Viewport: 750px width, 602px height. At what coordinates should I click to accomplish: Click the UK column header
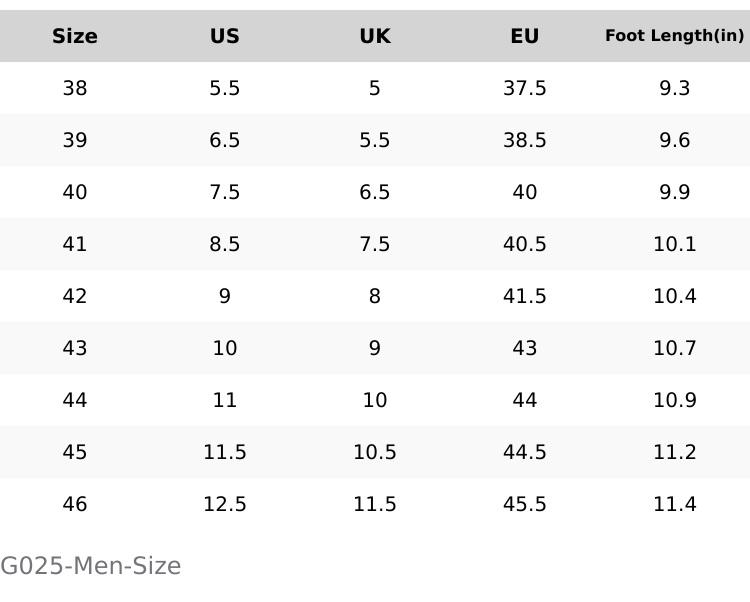pos(375,36)
